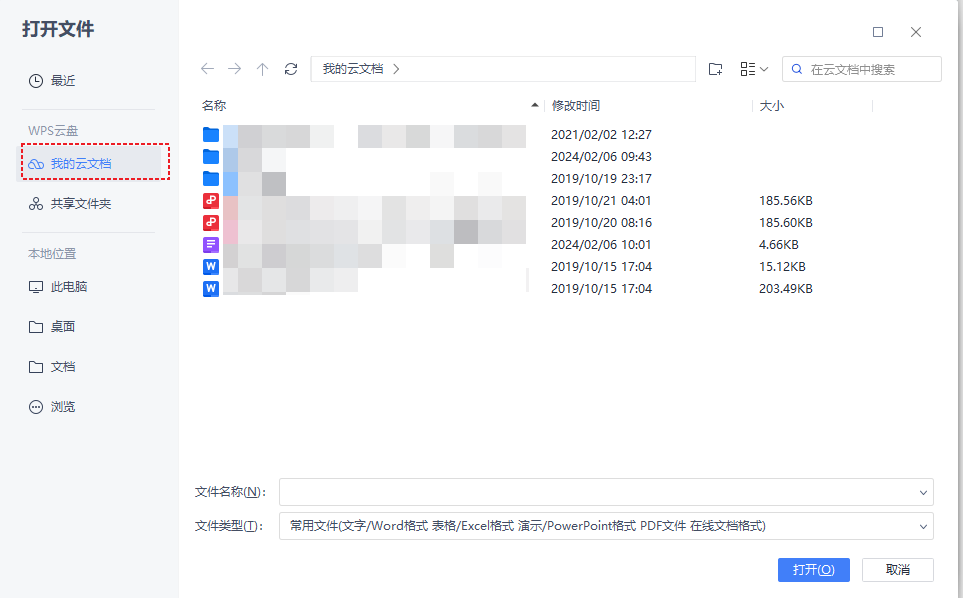
Task: Click the 浏览 browse option
Action: [x=63, y=407]
